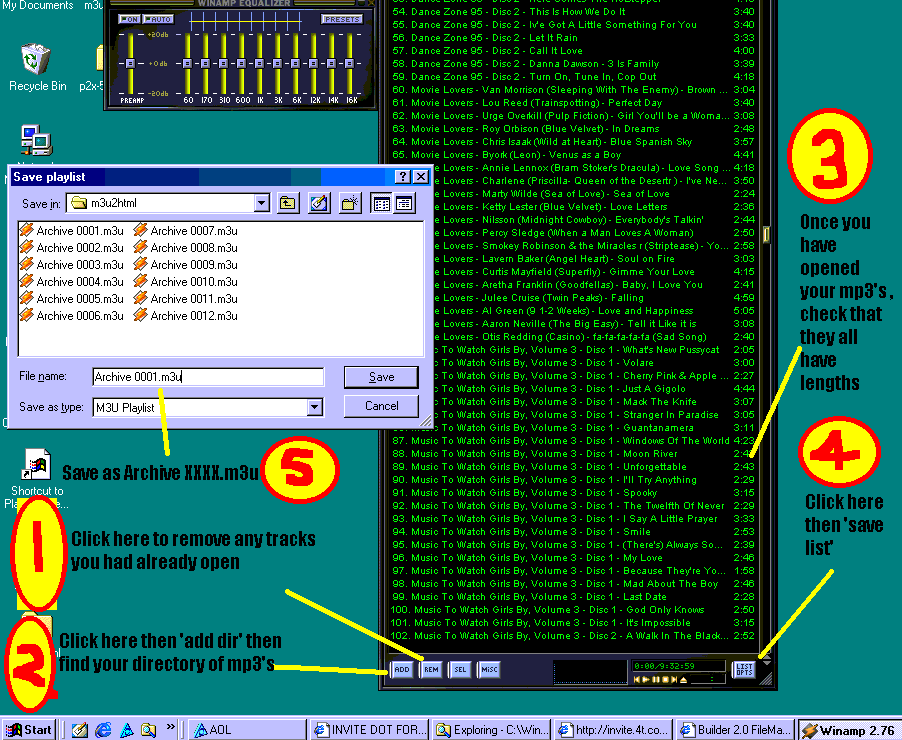The width and height of the screenshot is (902, 740).
Task: Toggle the equalizer AUTO button
Action: click(x=158, y=19)
